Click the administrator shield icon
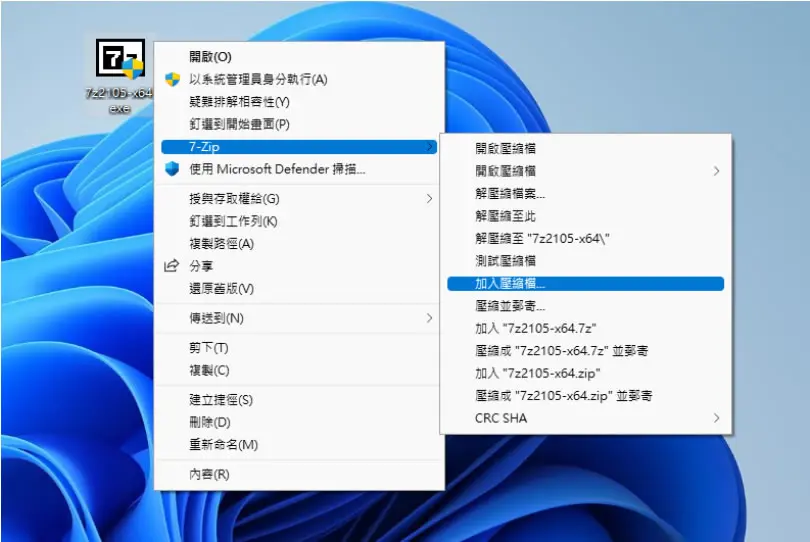The height and width of the screenshot is (542, 810). click(x=173, y=80)
